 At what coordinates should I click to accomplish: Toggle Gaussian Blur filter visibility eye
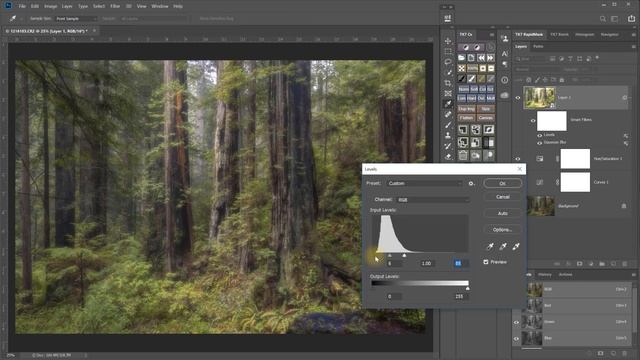(x=540, y=143)
